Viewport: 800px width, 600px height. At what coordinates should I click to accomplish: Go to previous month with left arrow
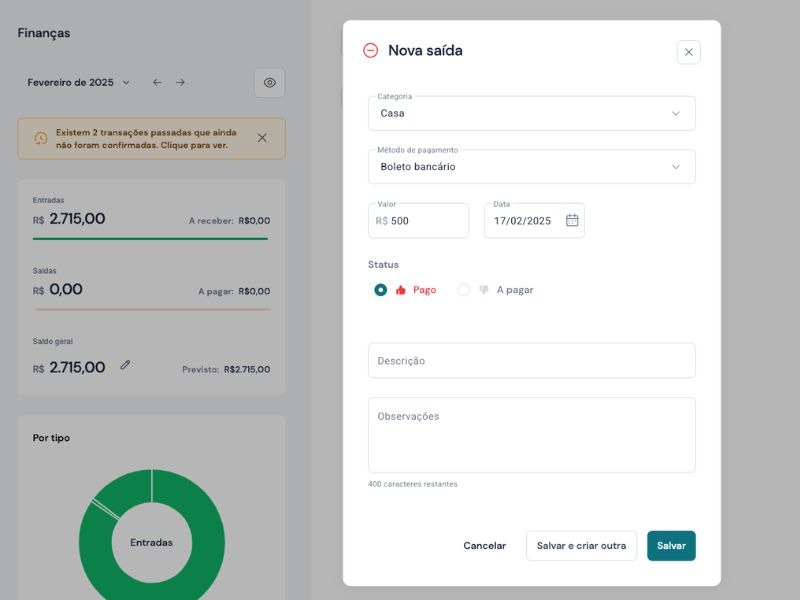click(157, 83)
